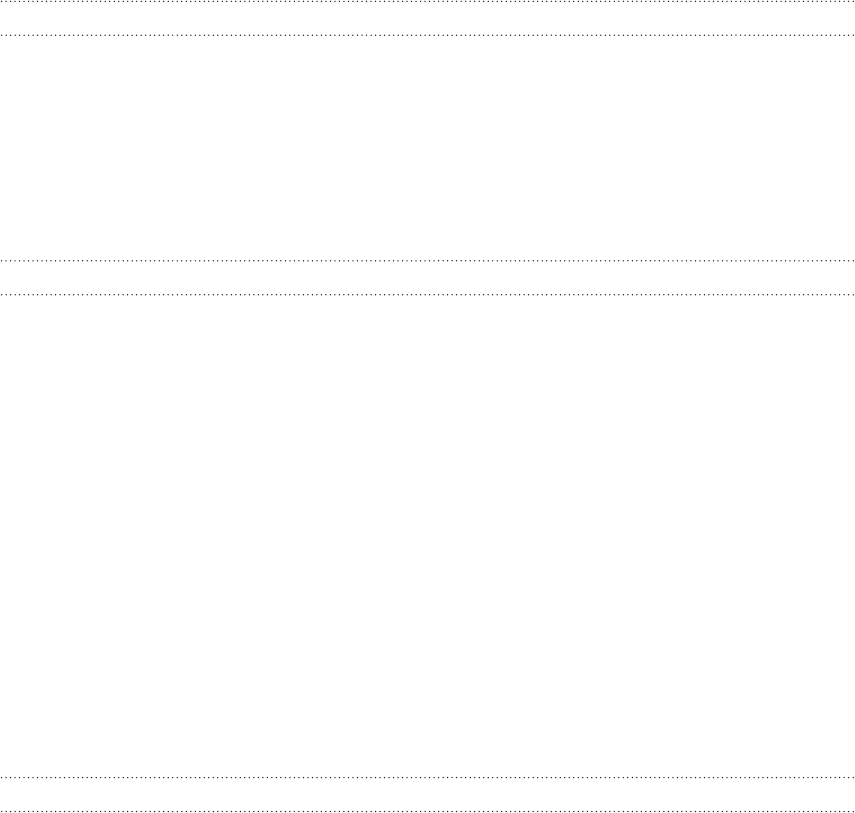Image resolution: width=855 pixels, height=813 pixels.
Task: Click left end of third dotted line
Action: coord(2,261)
